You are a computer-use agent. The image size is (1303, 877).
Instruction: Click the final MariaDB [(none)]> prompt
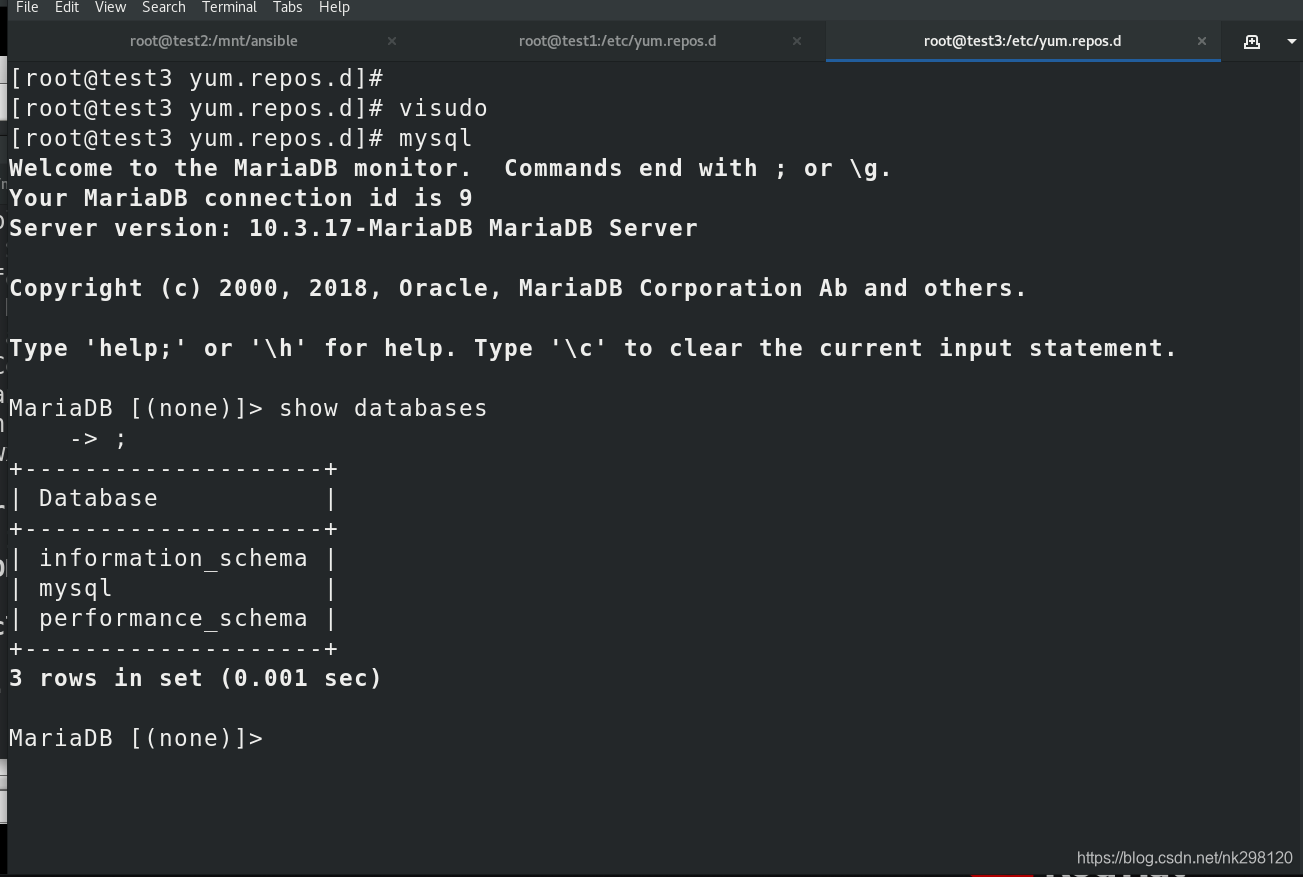[x=136, y=738]
